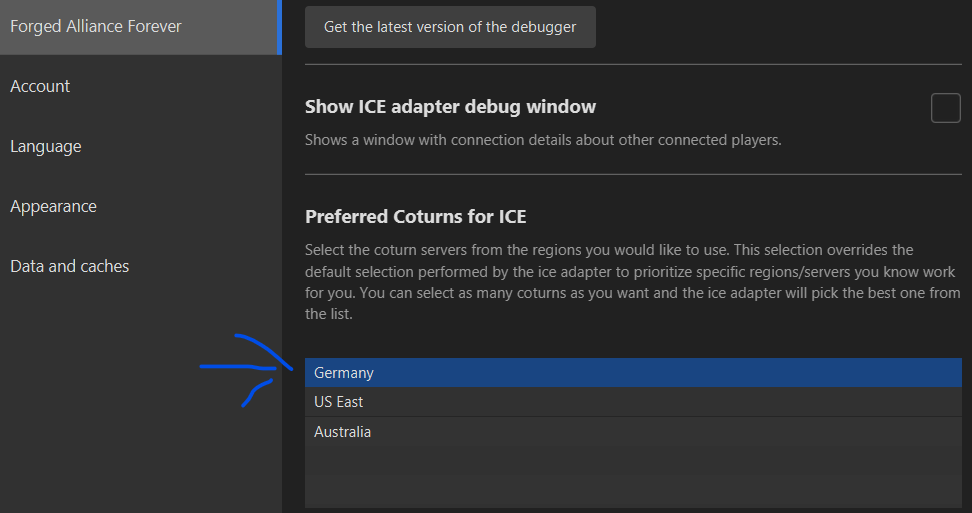
Task: Select Australia coturn server
Action: coord(633,432)
